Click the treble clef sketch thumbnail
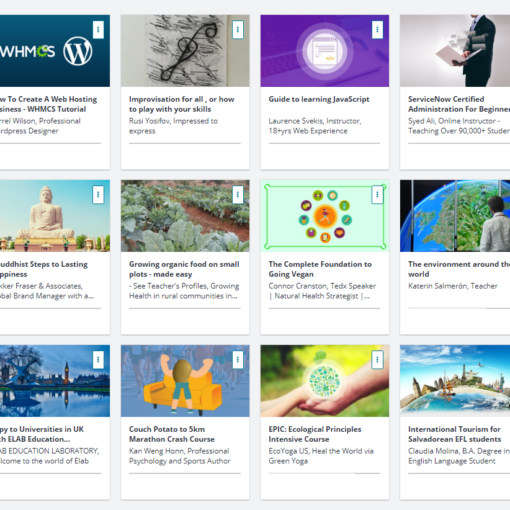 pos(185,51)
